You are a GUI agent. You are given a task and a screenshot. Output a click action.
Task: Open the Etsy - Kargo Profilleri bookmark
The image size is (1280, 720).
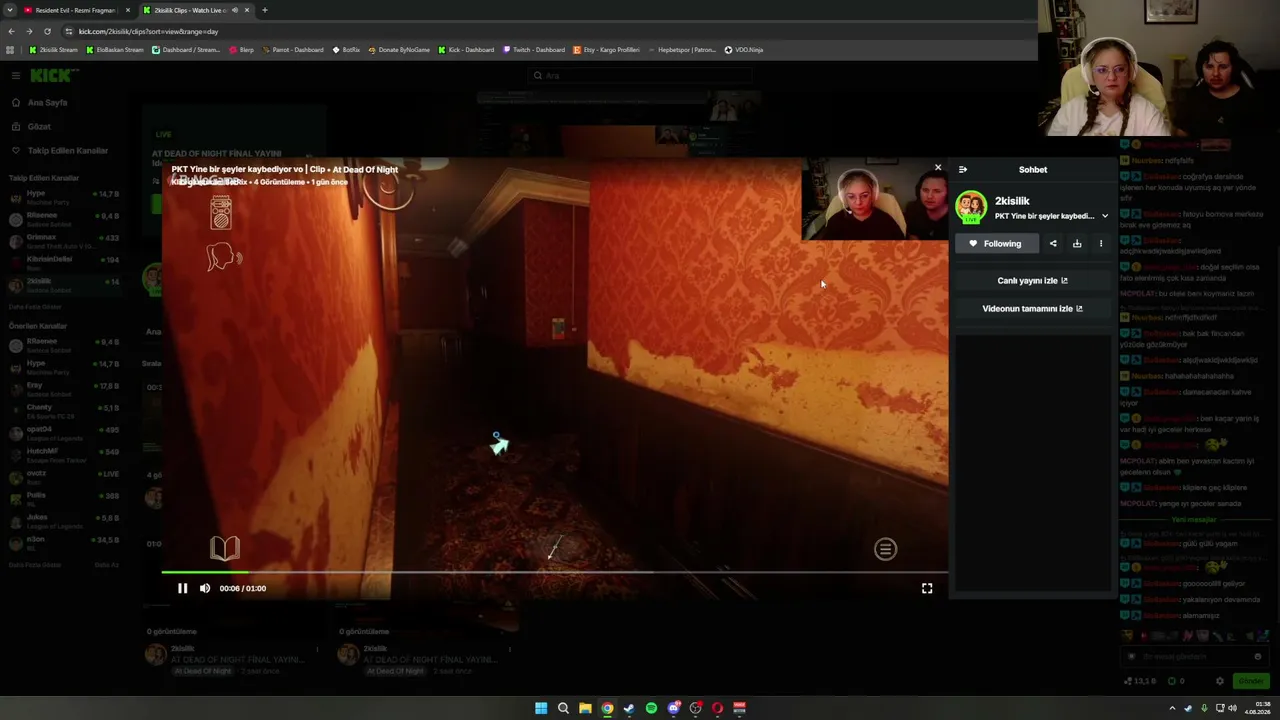606,50
